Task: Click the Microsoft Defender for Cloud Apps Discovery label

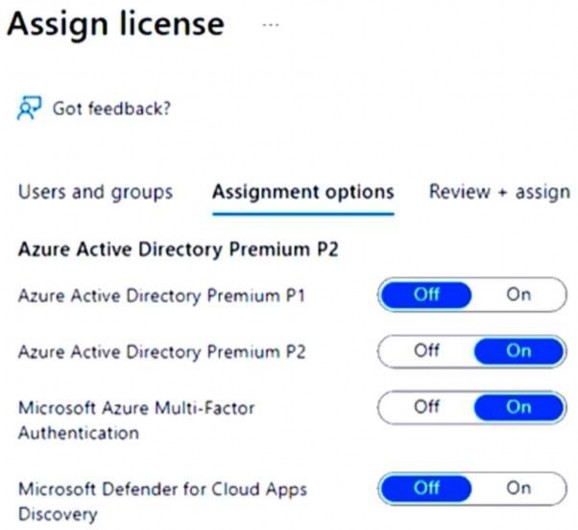Action: click(x=163, y=502)
